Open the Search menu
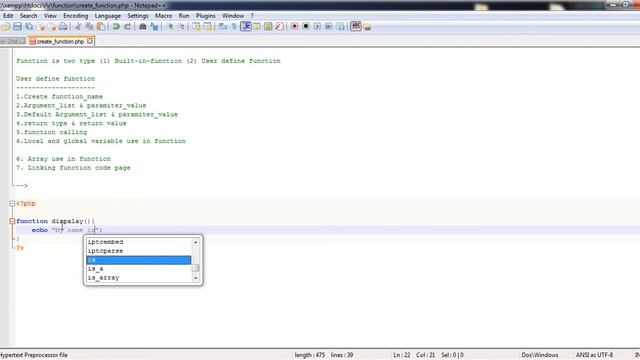640x360 pixels. click(29, 16)
